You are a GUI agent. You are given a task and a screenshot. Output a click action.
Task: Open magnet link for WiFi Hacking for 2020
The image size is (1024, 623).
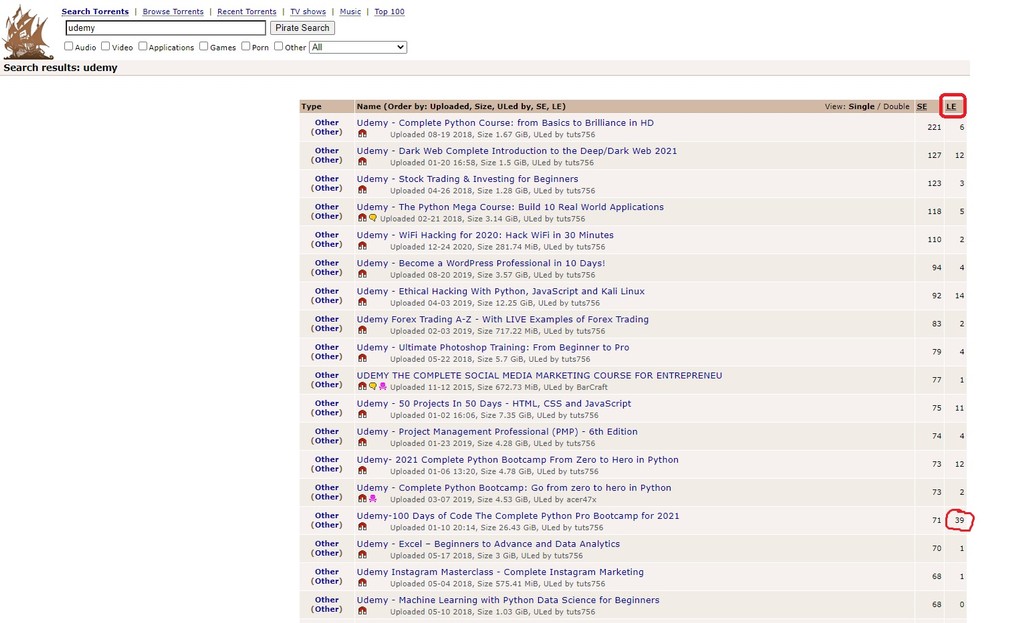point(362,246)
